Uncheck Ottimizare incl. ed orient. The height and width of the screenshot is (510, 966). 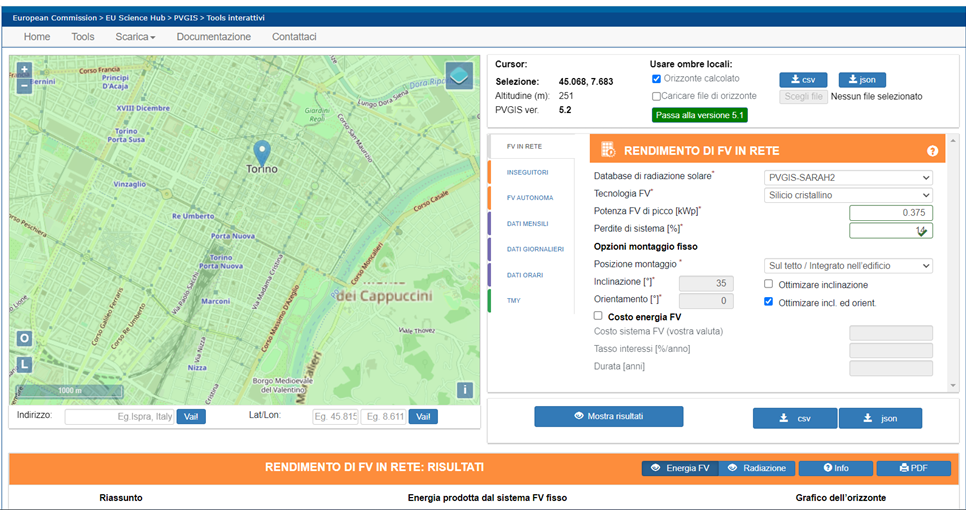pos(768,302)
